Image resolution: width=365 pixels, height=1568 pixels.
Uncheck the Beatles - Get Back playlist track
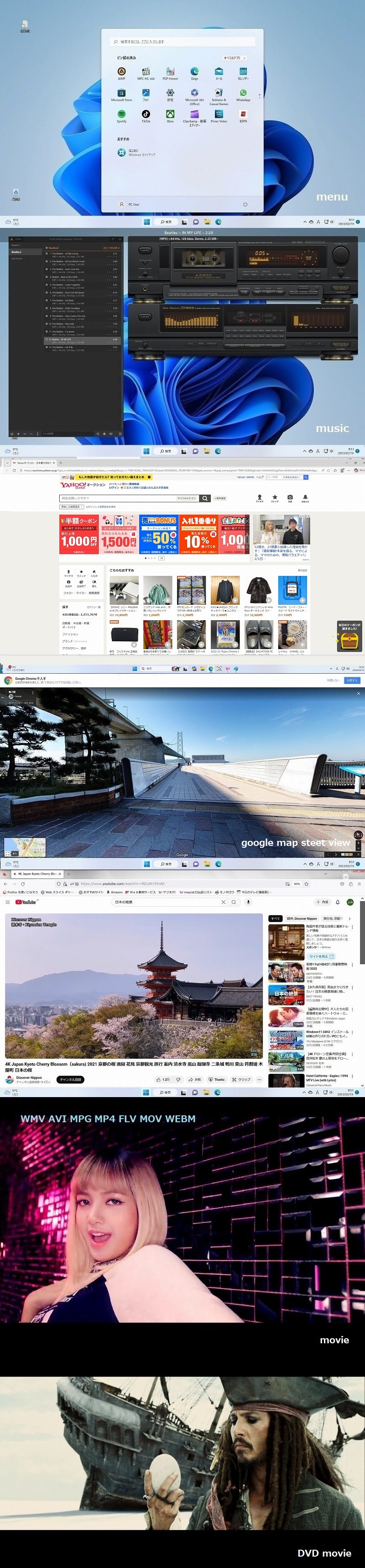(47, 301)
